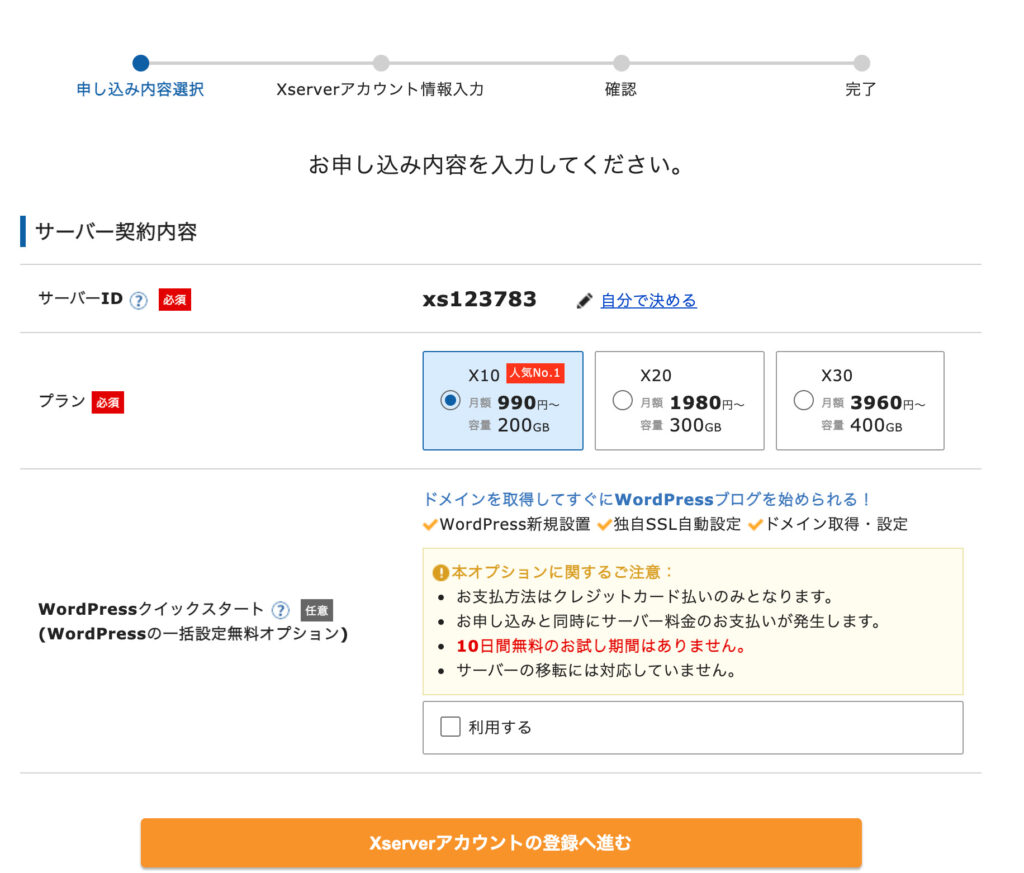The width and height of the screenshot is (1024, 873).
Task: Click the 独自SSL自動設定 feature text
Action: pos(677,524)
